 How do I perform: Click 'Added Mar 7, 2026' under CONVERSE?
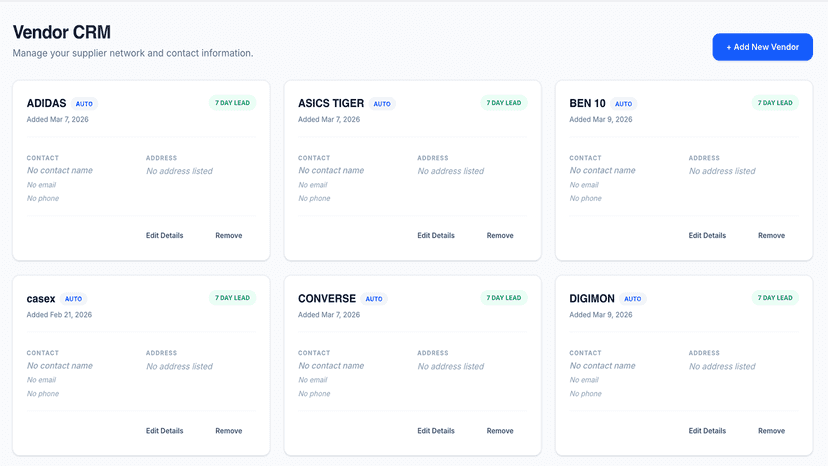[x=329, y=314]
